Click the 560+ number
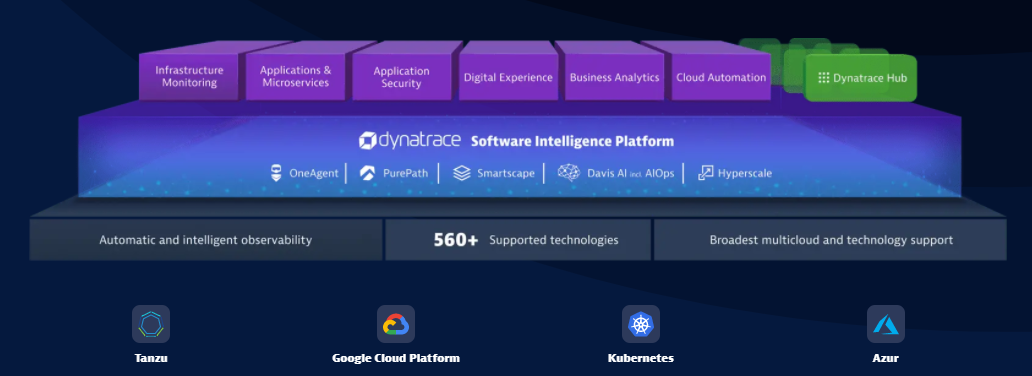The height and width of the screenshot is (376, 1032). [x=456, y=240]
